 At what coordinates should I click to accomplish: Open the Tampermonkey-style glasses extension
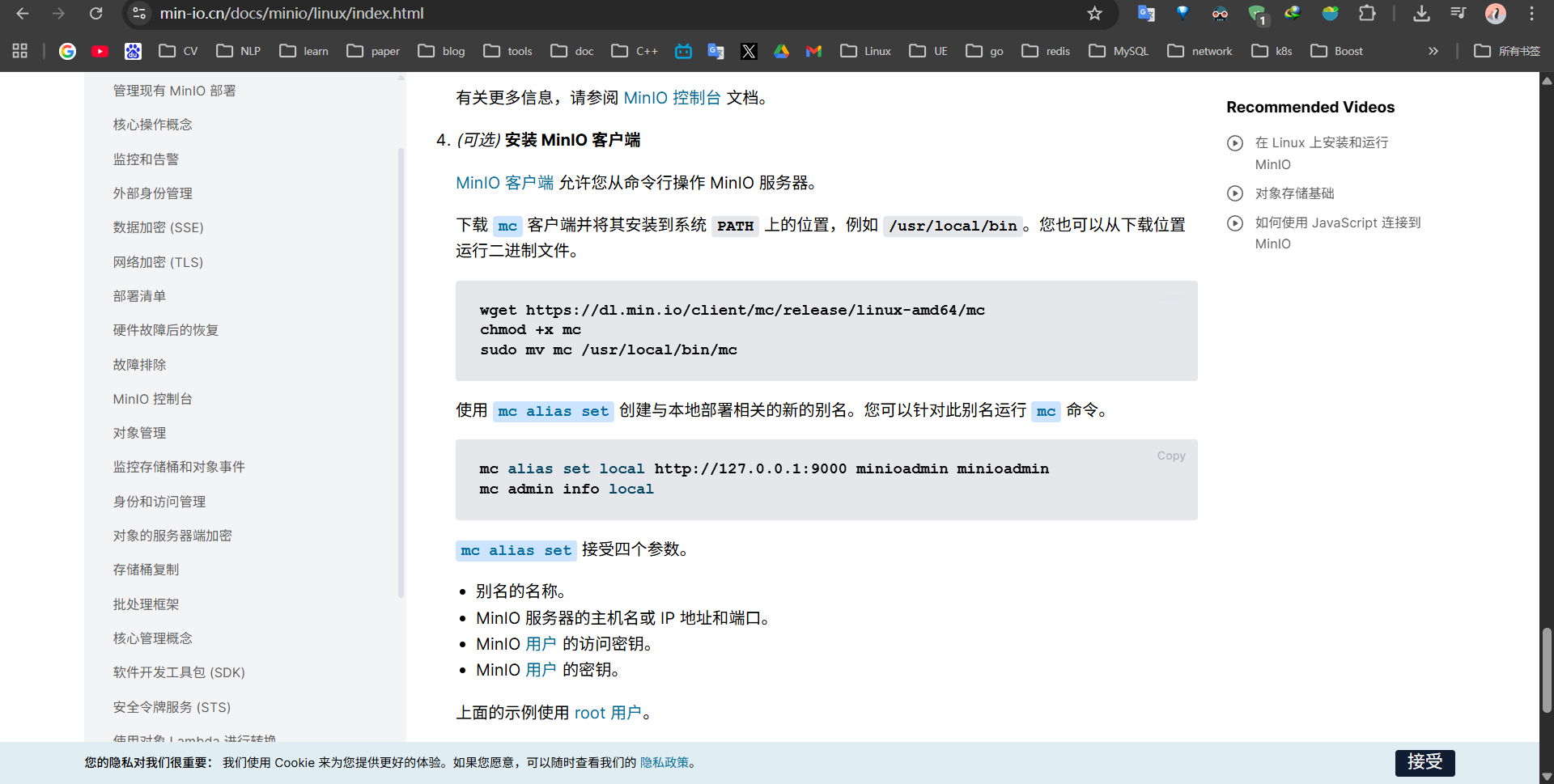tap(1220, 14)
